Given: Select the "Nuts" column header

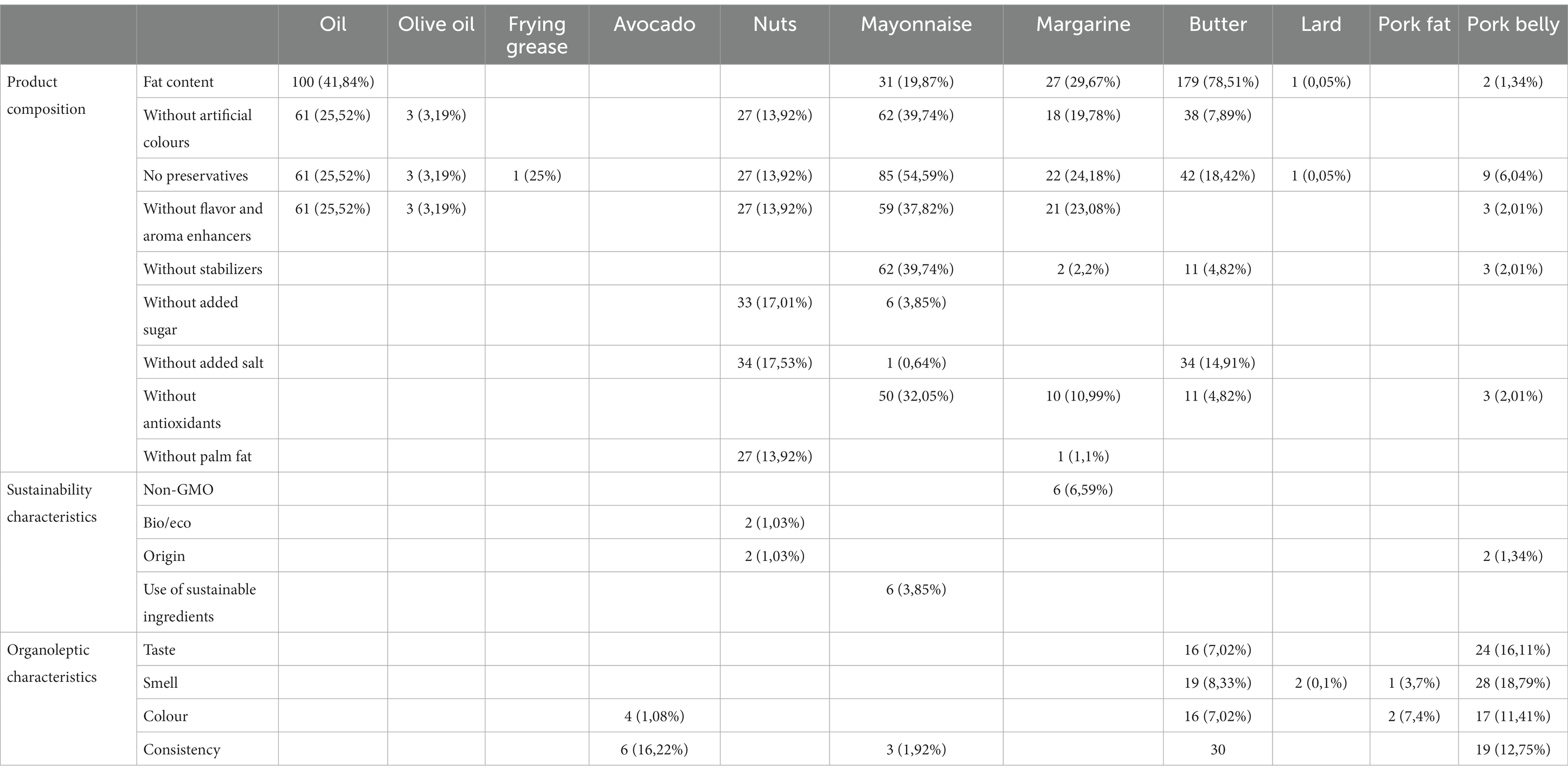Looking at the screenshot, I should (x=774, y=24).
